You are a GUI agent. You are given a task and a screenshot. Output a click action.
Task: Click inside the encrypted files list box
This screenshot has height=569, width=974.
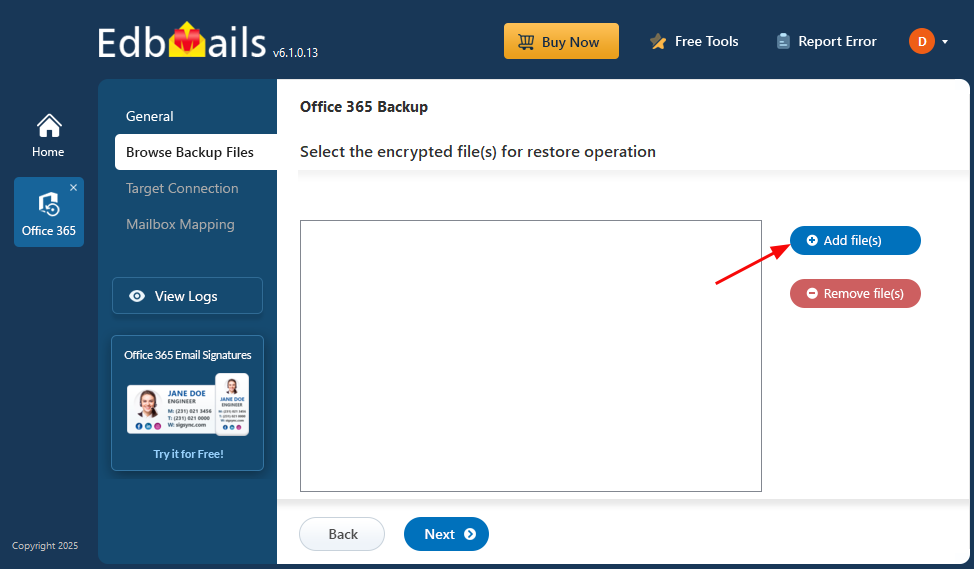pyautogui.click(x=530, y=356)
